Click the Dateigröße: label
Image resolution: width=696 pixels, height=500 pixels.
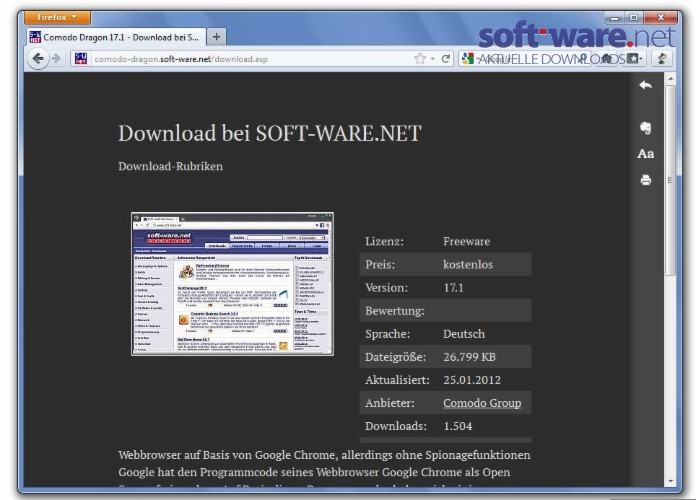point(395,357)
